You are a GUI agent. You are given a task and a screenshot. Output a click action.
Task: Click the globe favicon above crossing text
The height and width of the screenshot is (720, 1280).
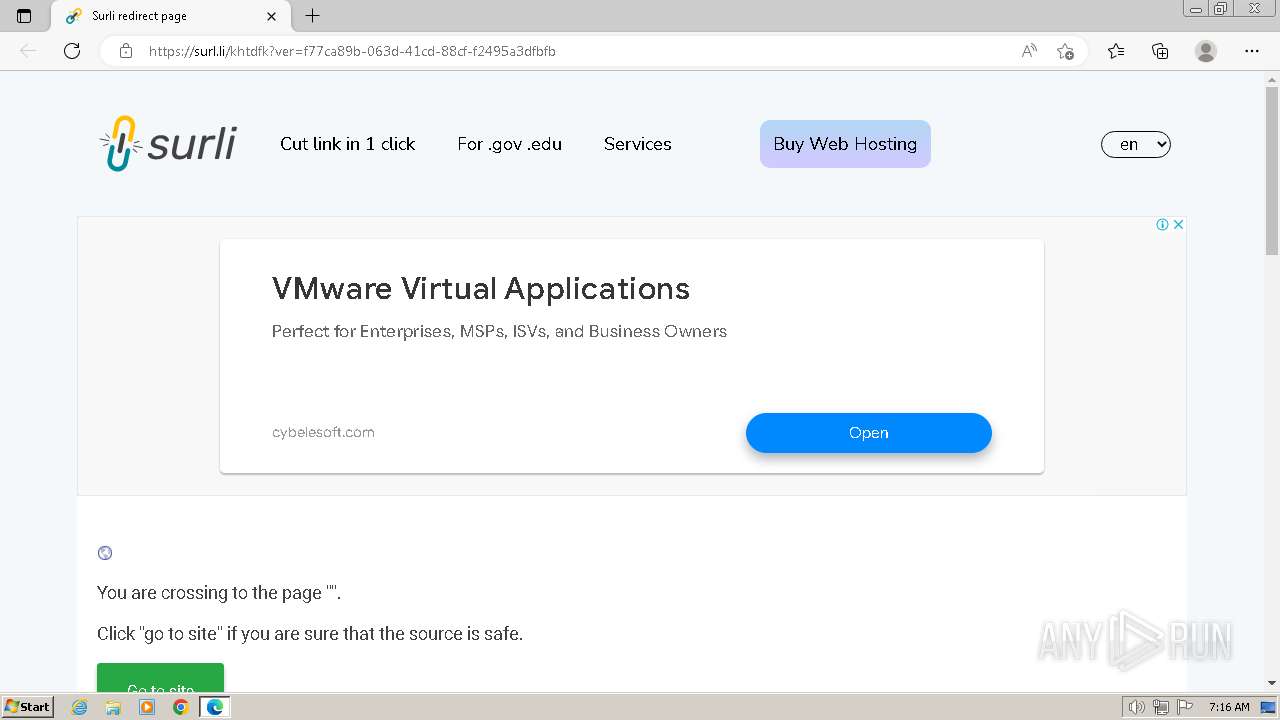105,553
